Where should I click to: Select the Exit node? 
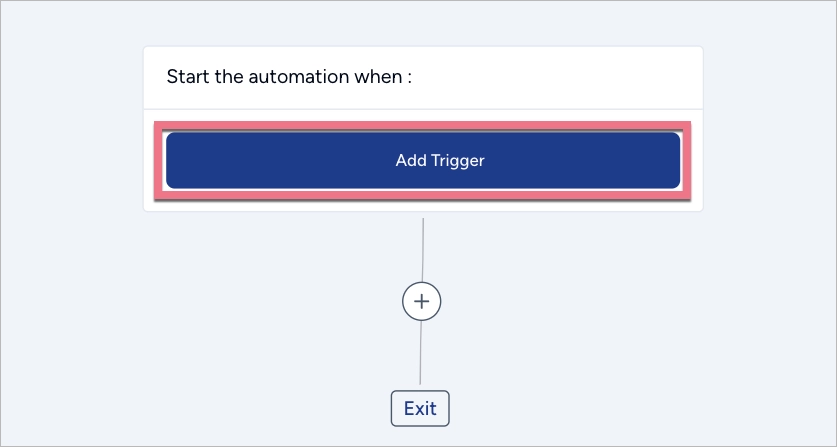[x=420, y=408]
